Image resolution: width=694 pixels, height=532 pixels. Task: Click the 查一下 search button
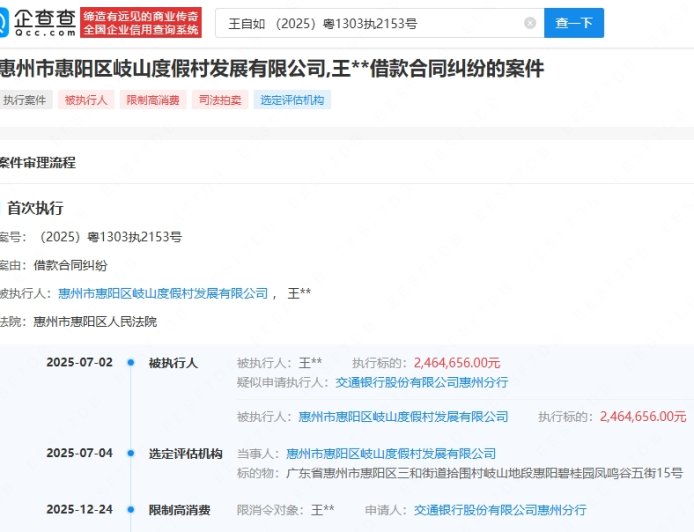click(574, 23)
